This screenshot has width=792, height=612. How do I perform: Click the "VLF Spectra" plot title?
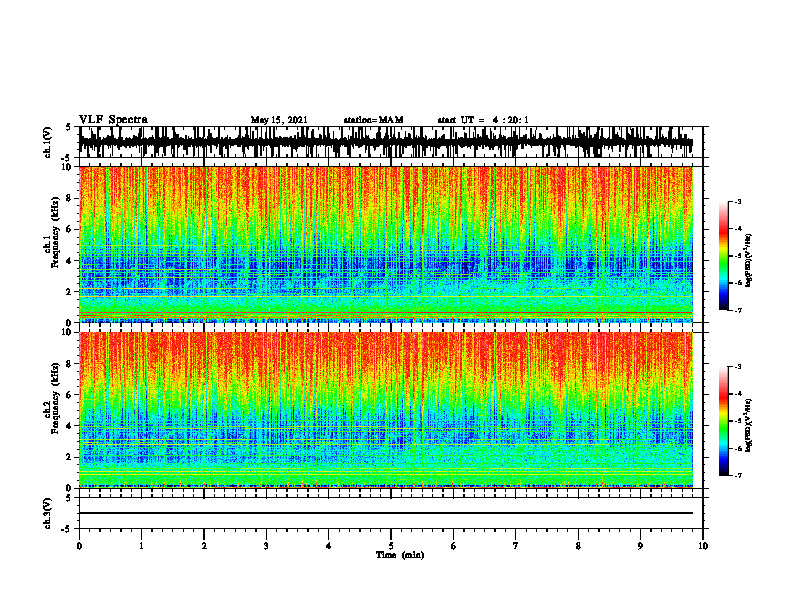click(x=113, y=120)
